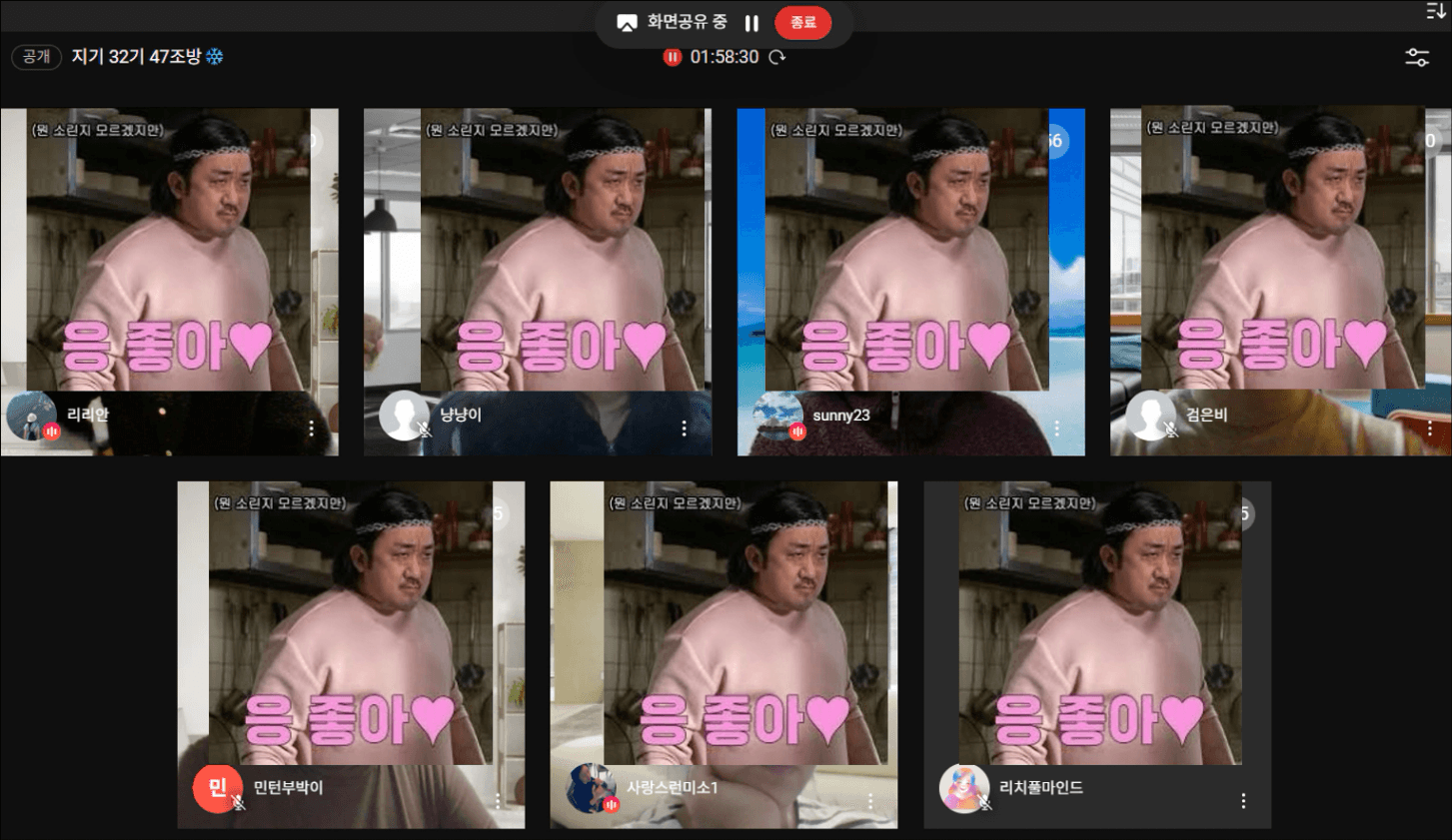Open more options for 검은비
The width and height of the screenshot is (1452, 840).
1430,428
